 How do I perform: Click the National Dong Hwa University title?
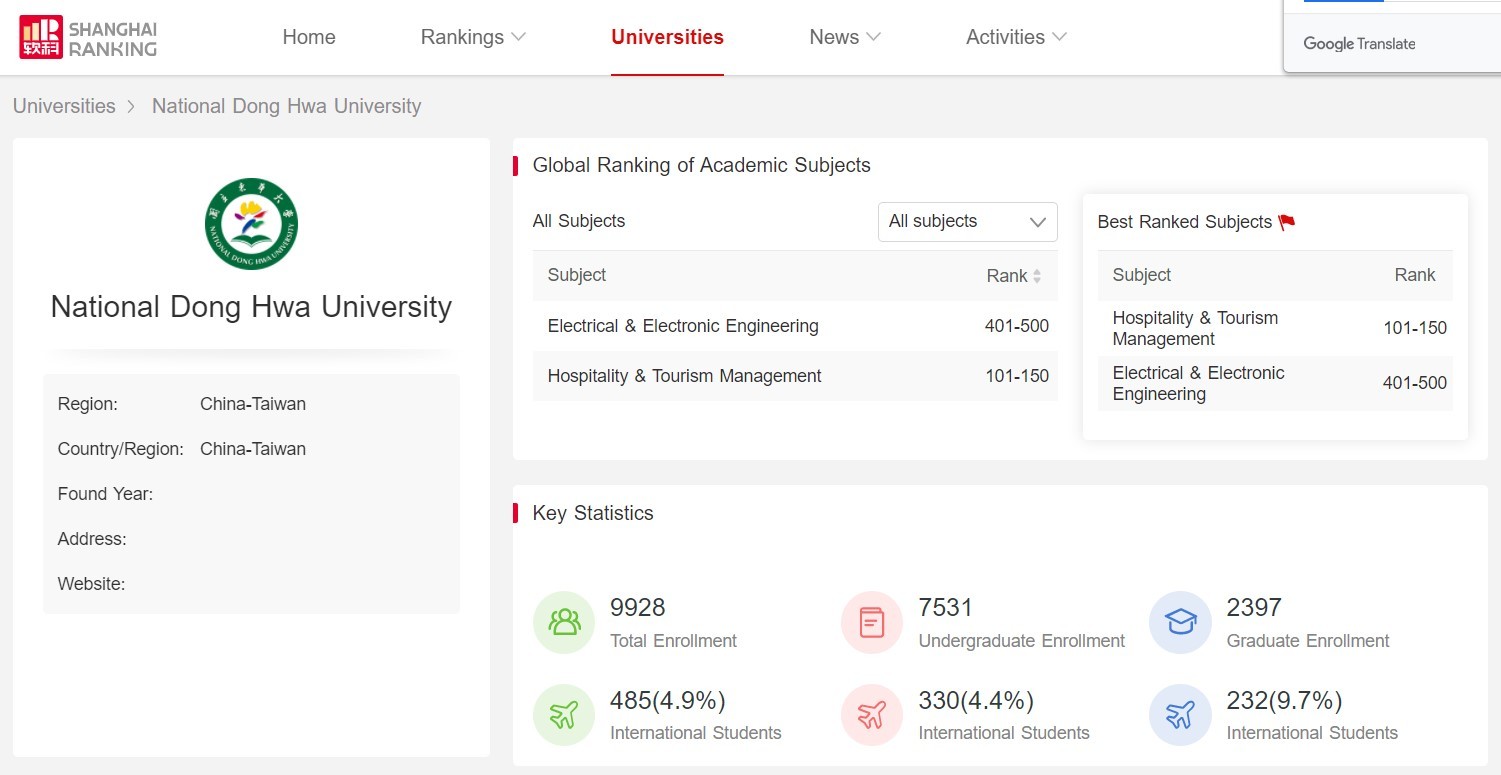coord(251,306)
